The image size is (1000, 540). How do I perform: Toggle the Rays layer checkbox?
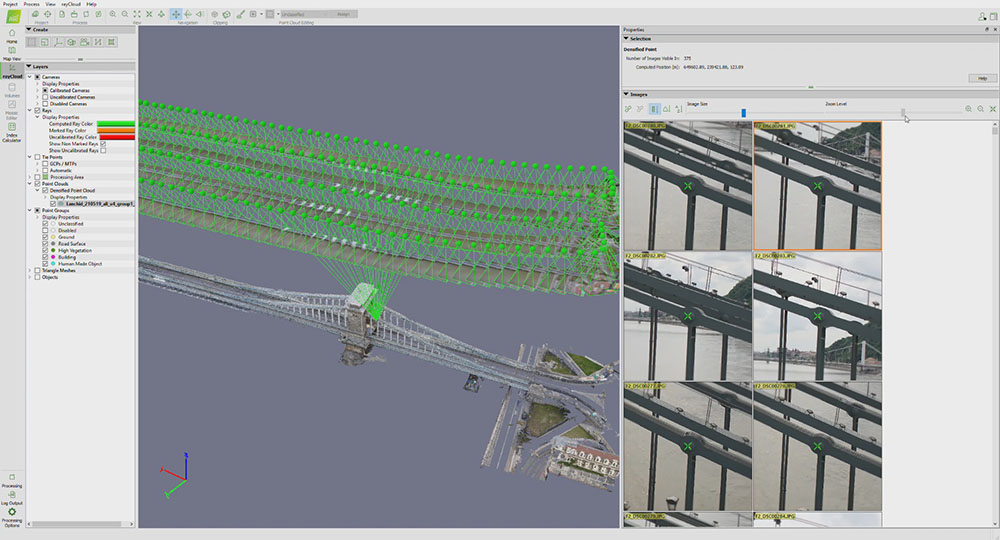(37, 110)
